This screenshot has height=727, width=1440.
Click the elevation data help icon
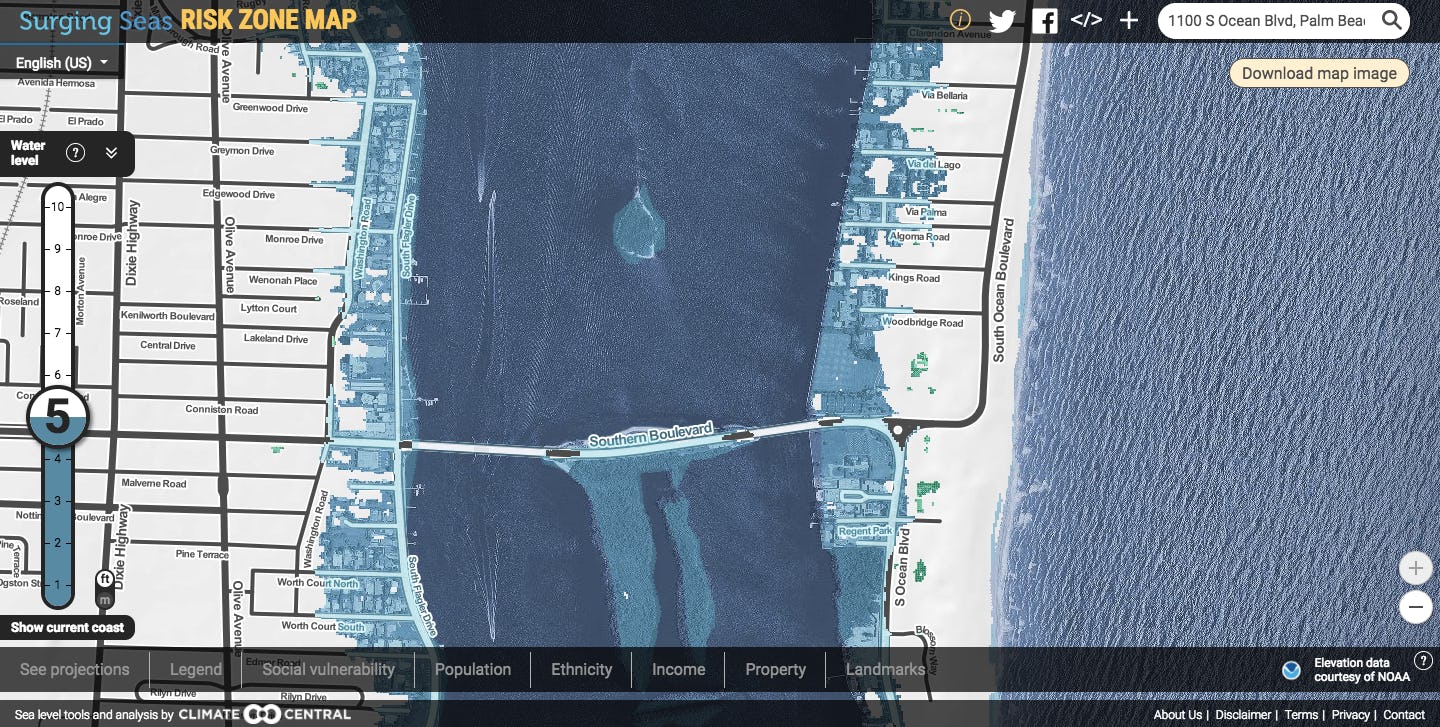click(1423, 661)
